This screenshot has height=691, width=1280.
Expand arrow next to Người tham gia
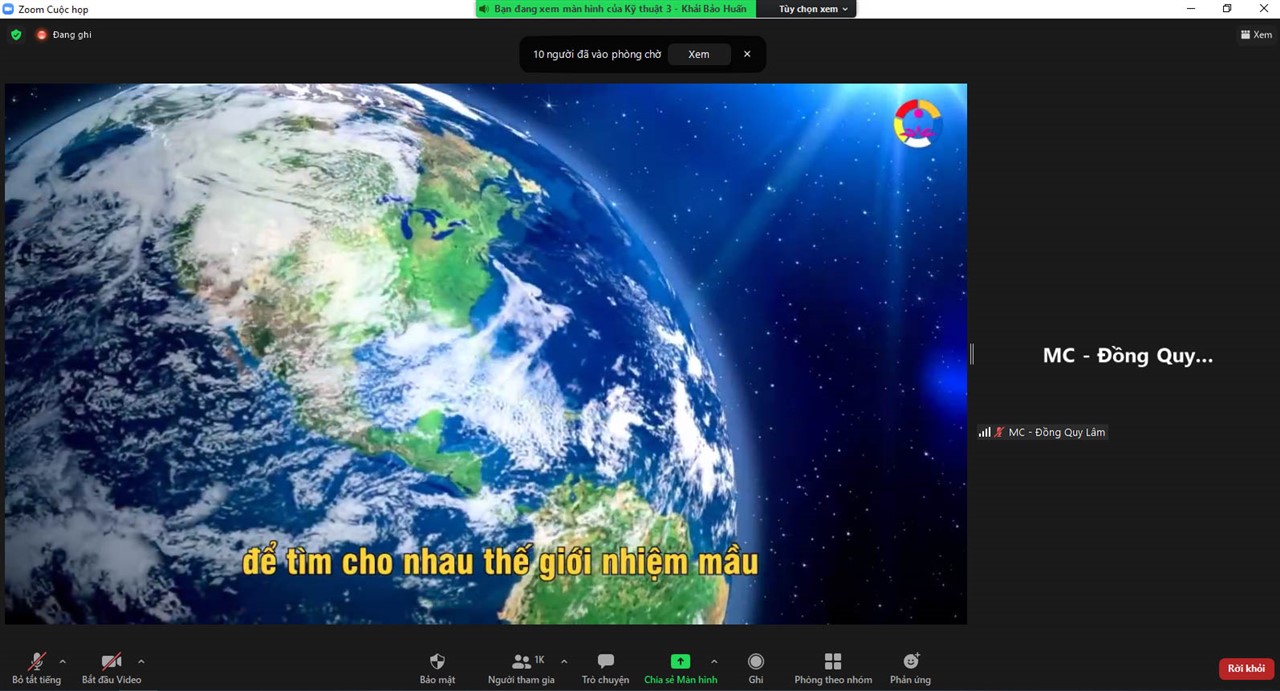pos(564,661)
